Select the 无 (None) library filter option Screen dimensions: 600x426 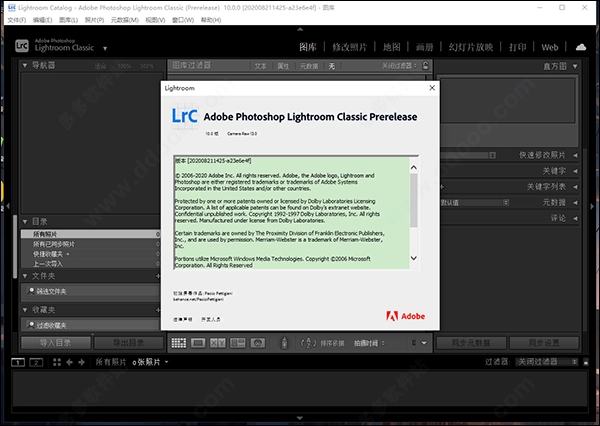pos(331,65)
